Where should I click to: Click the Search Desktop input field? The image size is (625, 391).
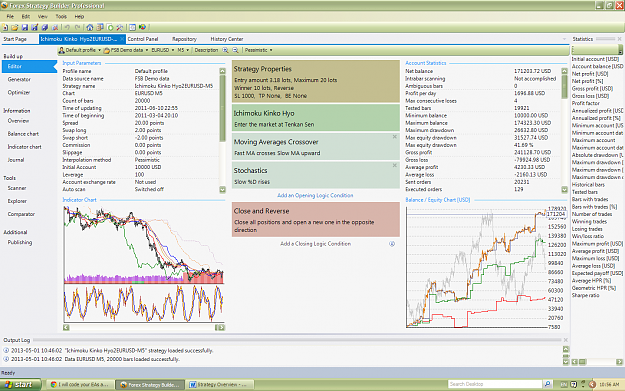(495, 384)
